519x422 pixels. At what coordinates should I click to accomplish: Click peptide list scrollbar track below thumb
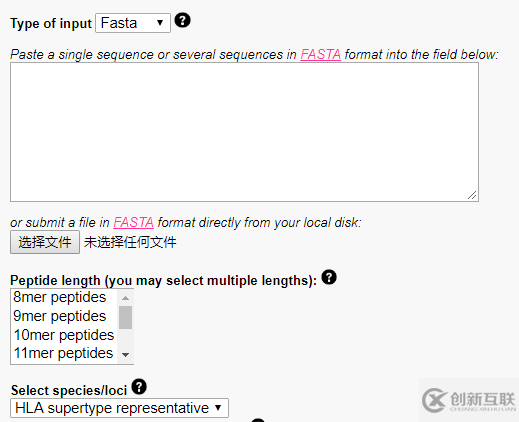tap(125, 338)
